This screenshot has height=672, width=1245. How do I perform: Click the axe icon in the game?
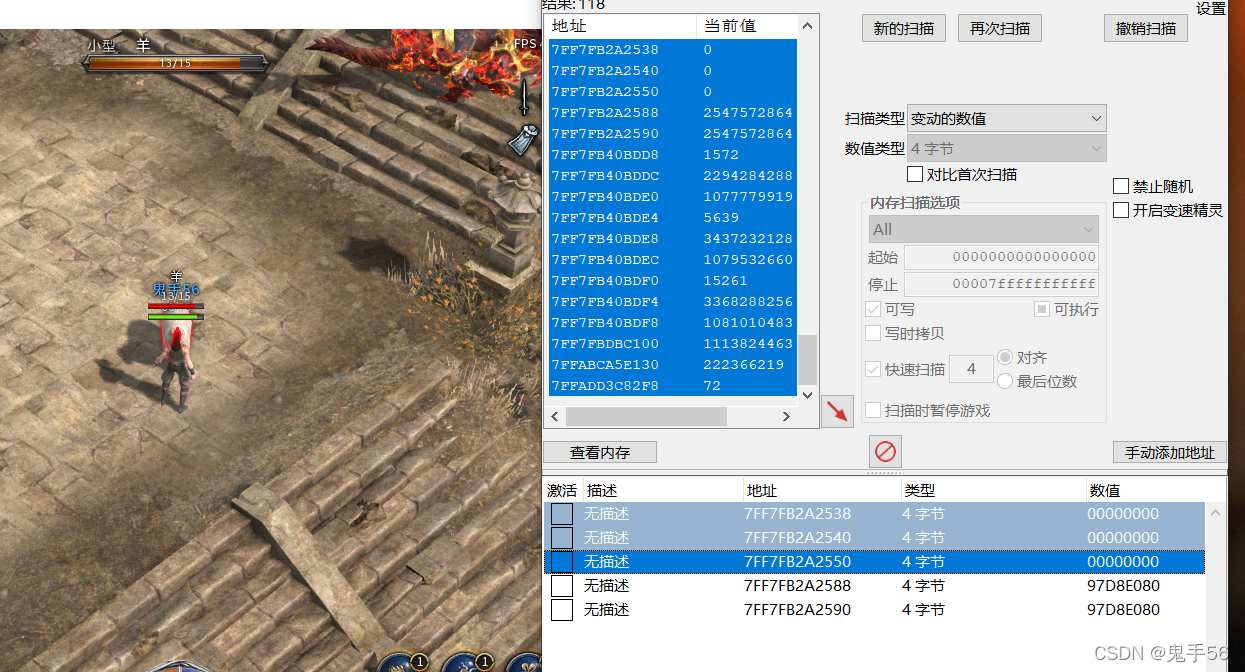(522, 141)
